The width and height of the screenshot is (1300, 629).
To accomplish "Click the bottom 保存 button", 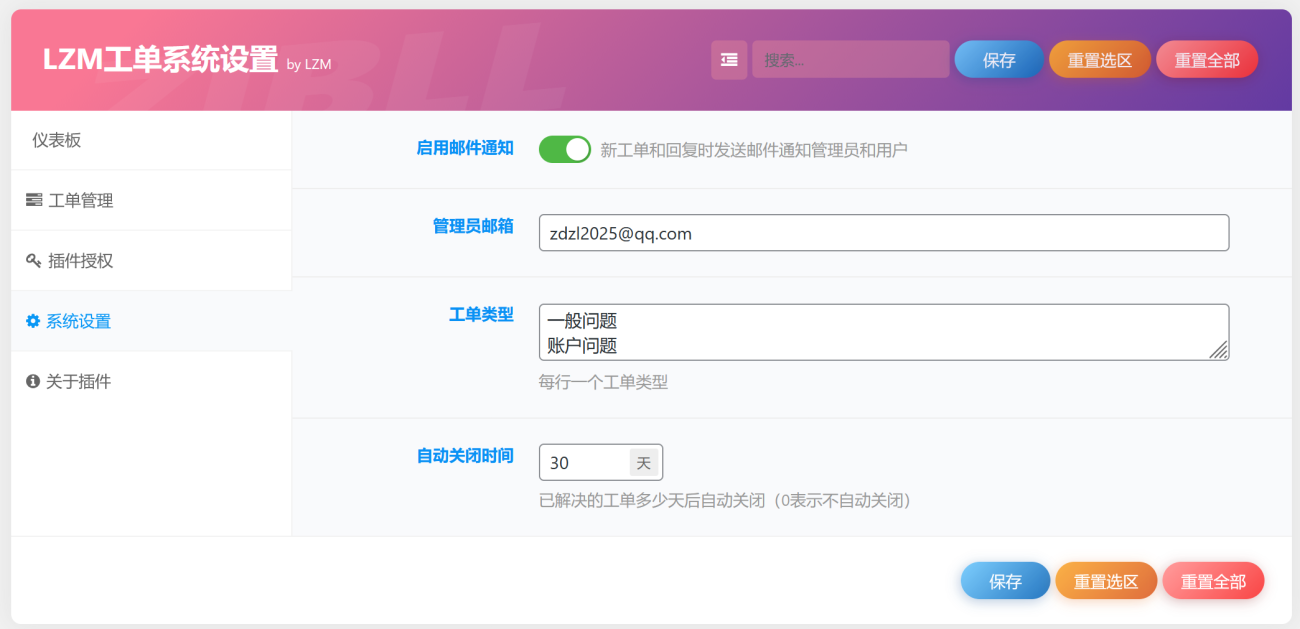I will click(x=1005, y=580).
